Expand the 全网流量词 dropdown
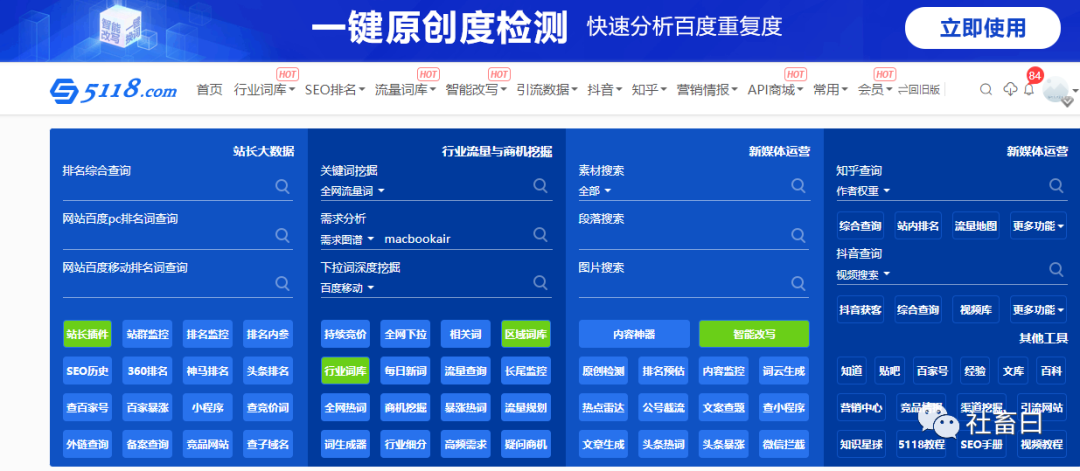Image resolution: width=1080 pixels, height=471 pixels. tap(353, 191)
